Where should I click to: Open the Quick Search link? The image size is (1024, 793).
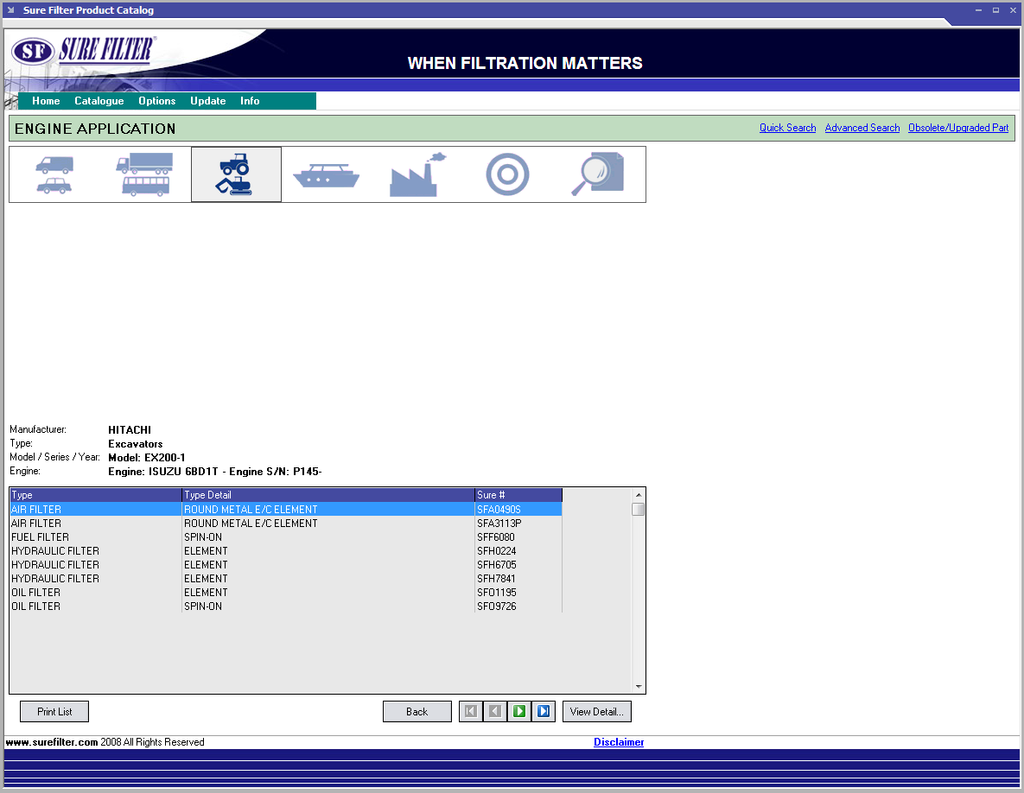[x=787, y=128]
